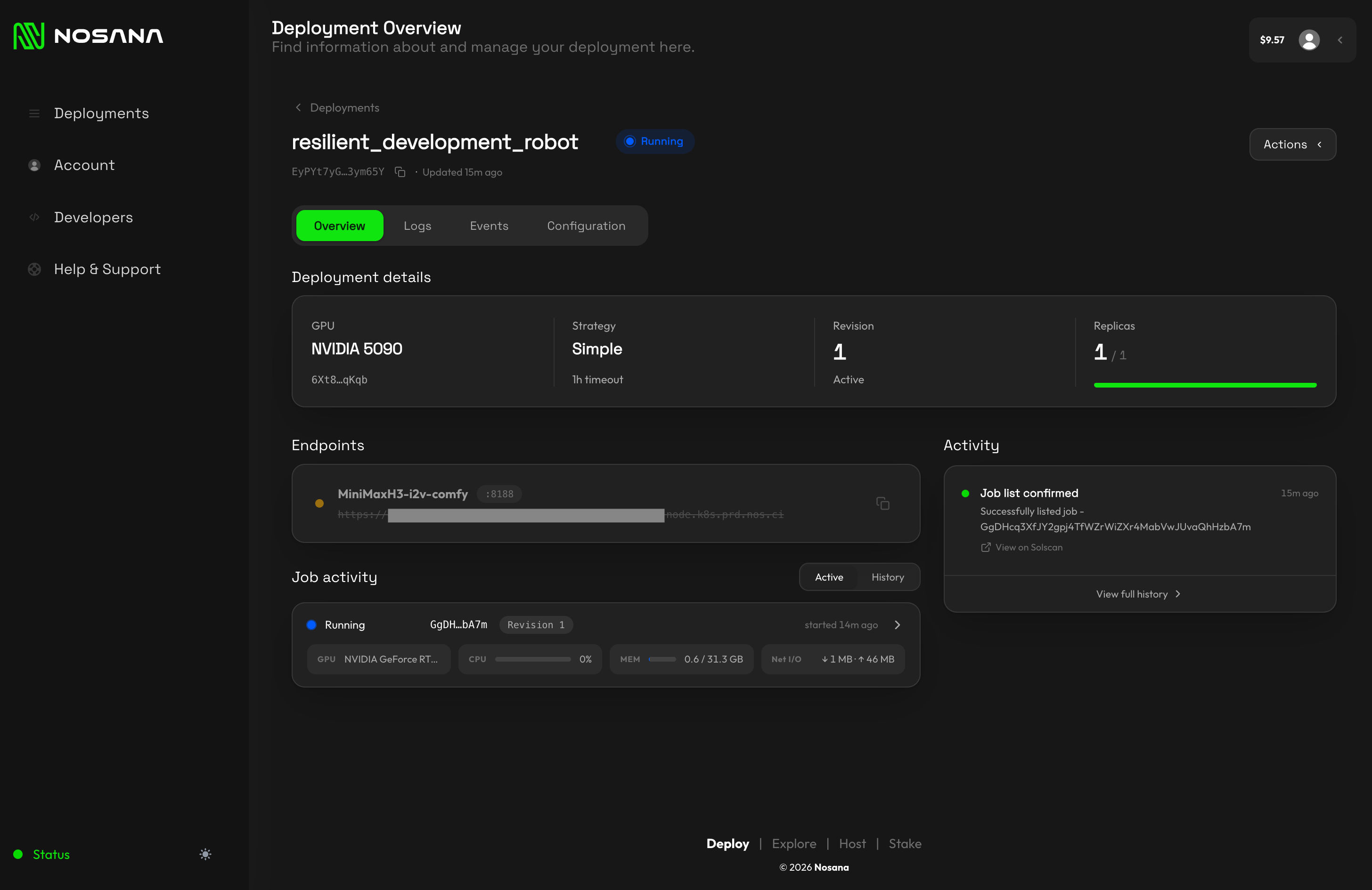The width and height of the screenshot is (1372, 890).
Task: Click the Revision 1 badge on the job
Action: [536, 624]
